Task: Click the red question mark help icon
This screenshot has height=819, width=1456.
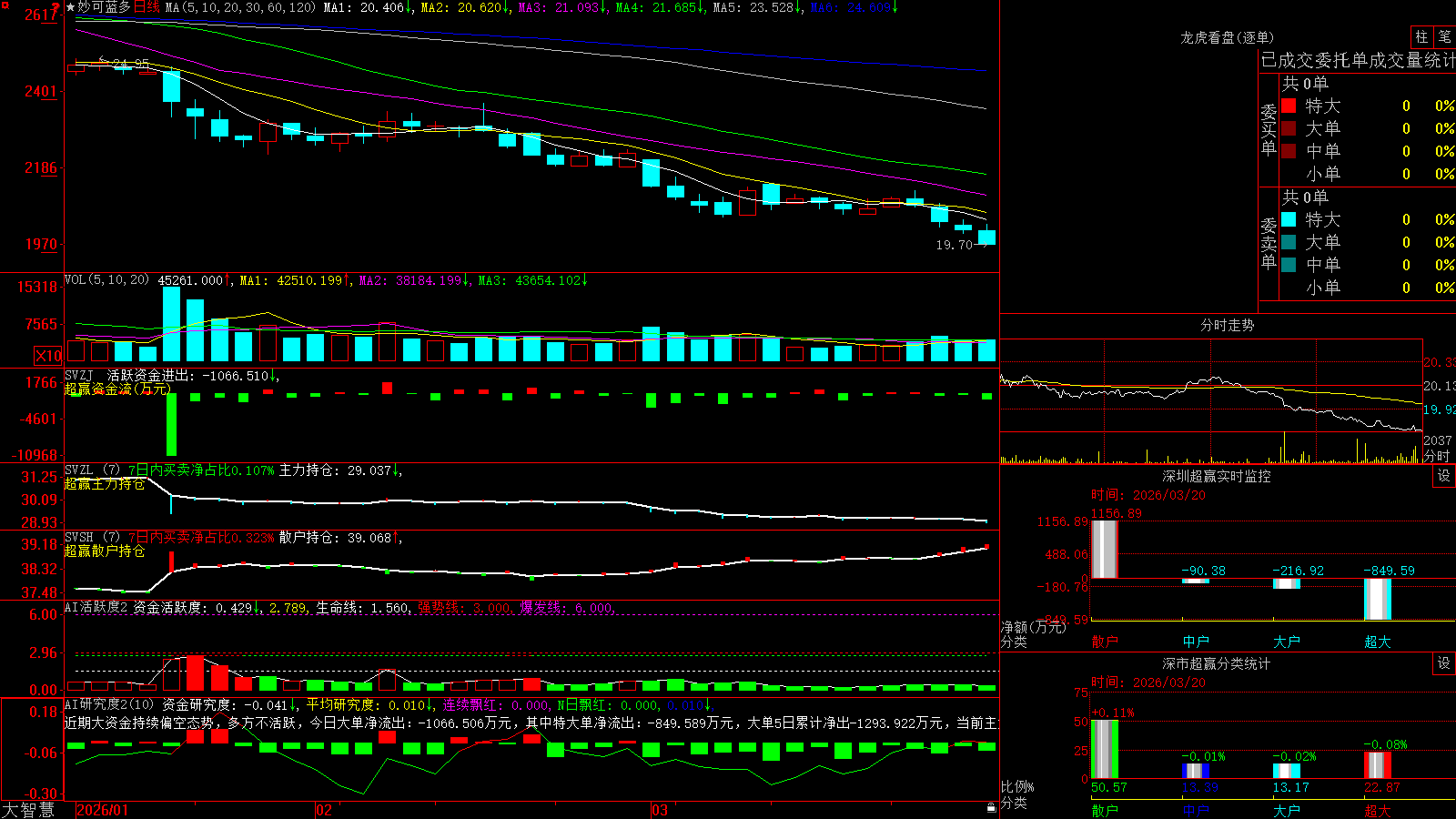Action: click(x=56, y=7)
